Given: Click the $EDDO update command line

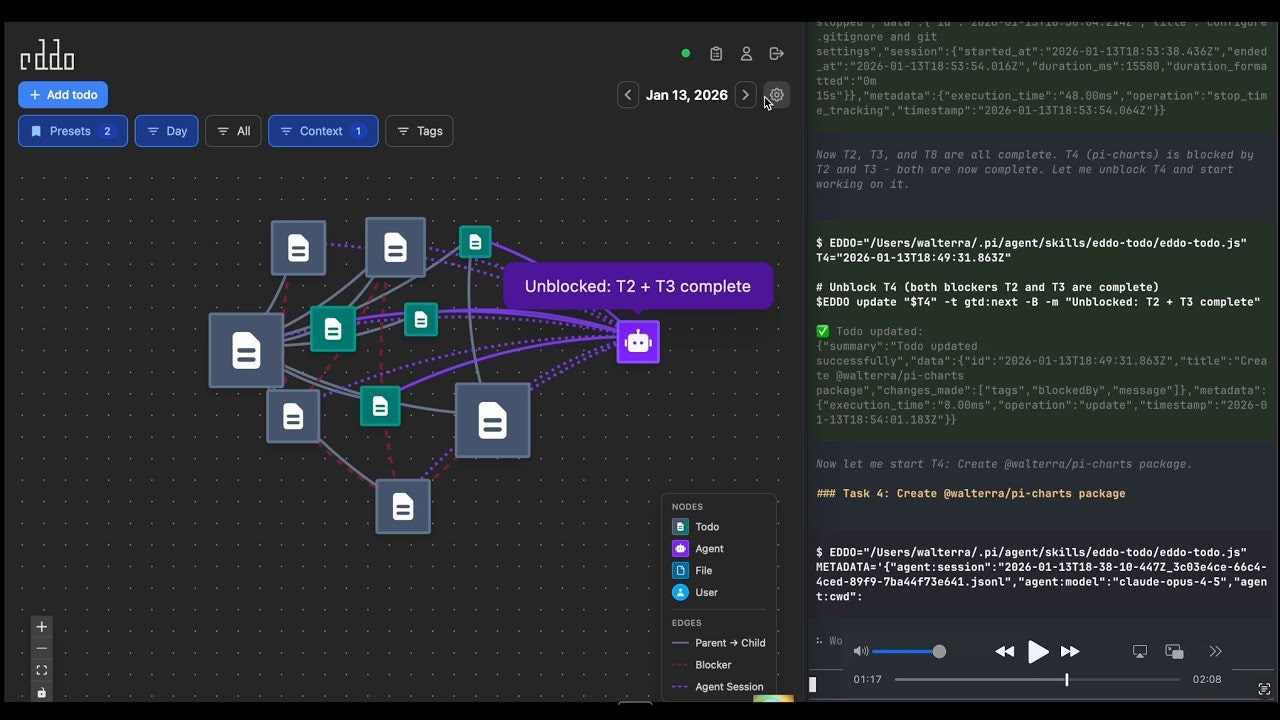Looking at the screenshot, I should [x=1038, y=302].
